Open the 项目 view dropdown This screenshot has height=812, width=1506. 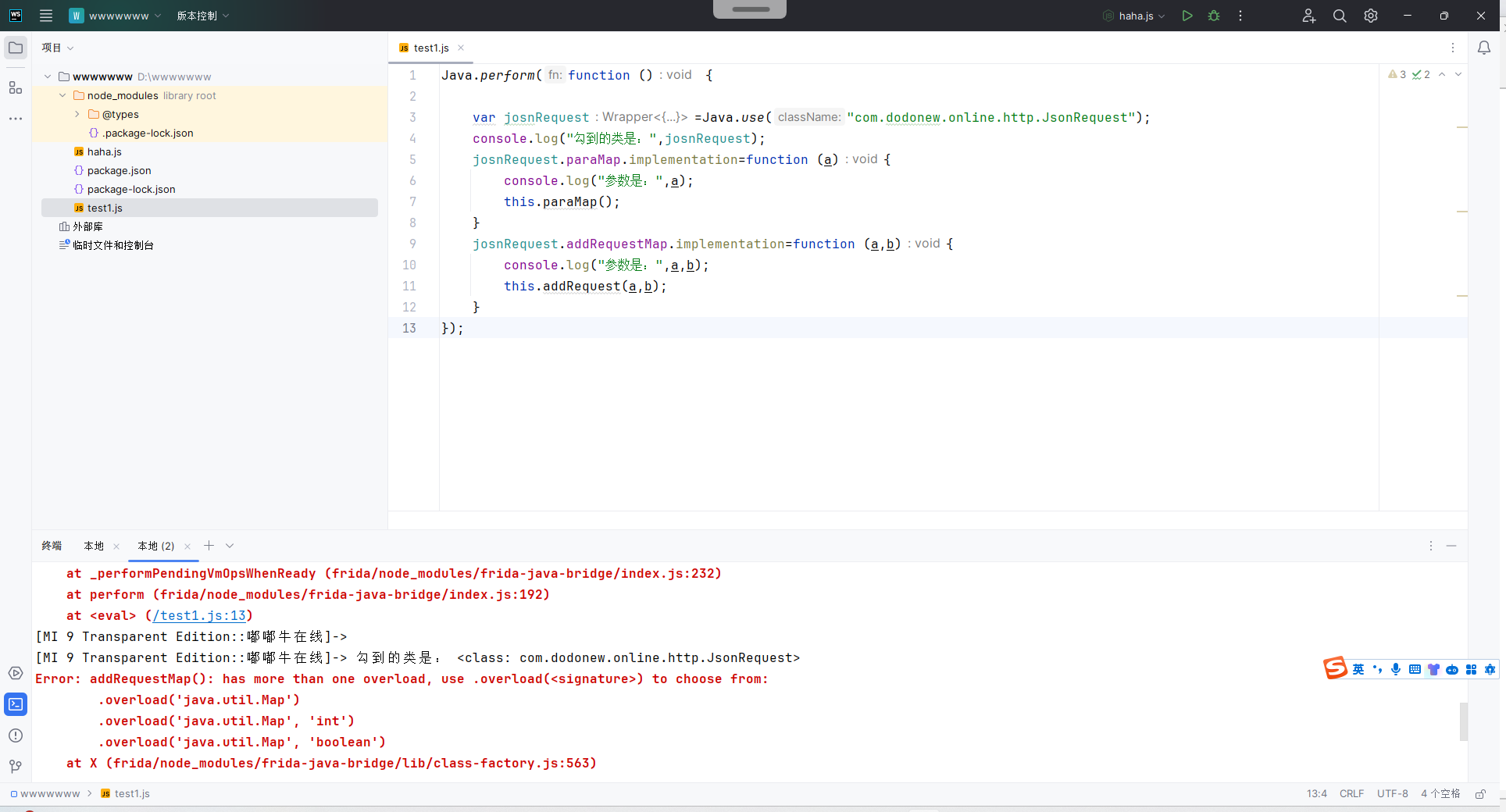point(57,48)
